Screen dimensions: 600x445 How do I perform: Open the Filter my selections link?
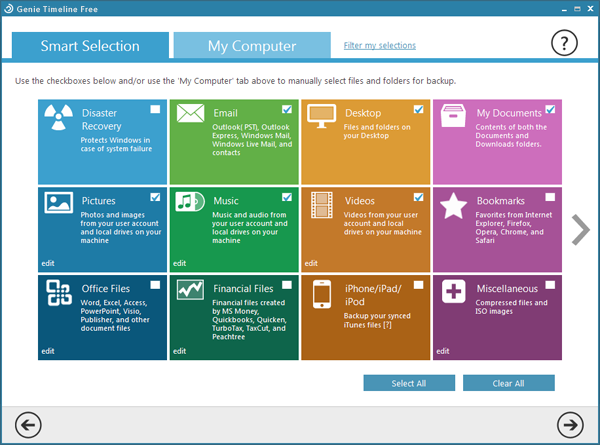coord(380,46)
